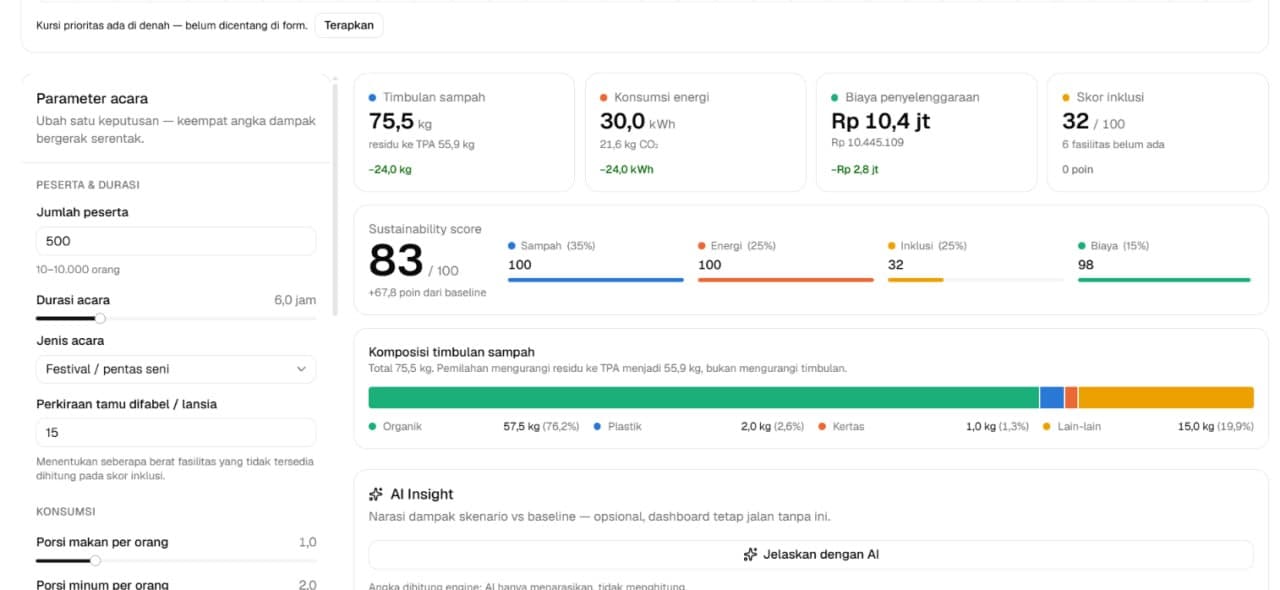Click the Rp 10,4 jt value
The image size is (1280, 590).
click(882, 121)
